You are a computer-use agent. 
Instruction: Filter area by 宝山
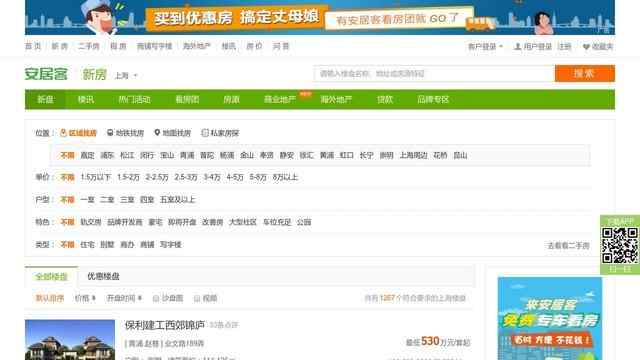click(x=167, y=155)
